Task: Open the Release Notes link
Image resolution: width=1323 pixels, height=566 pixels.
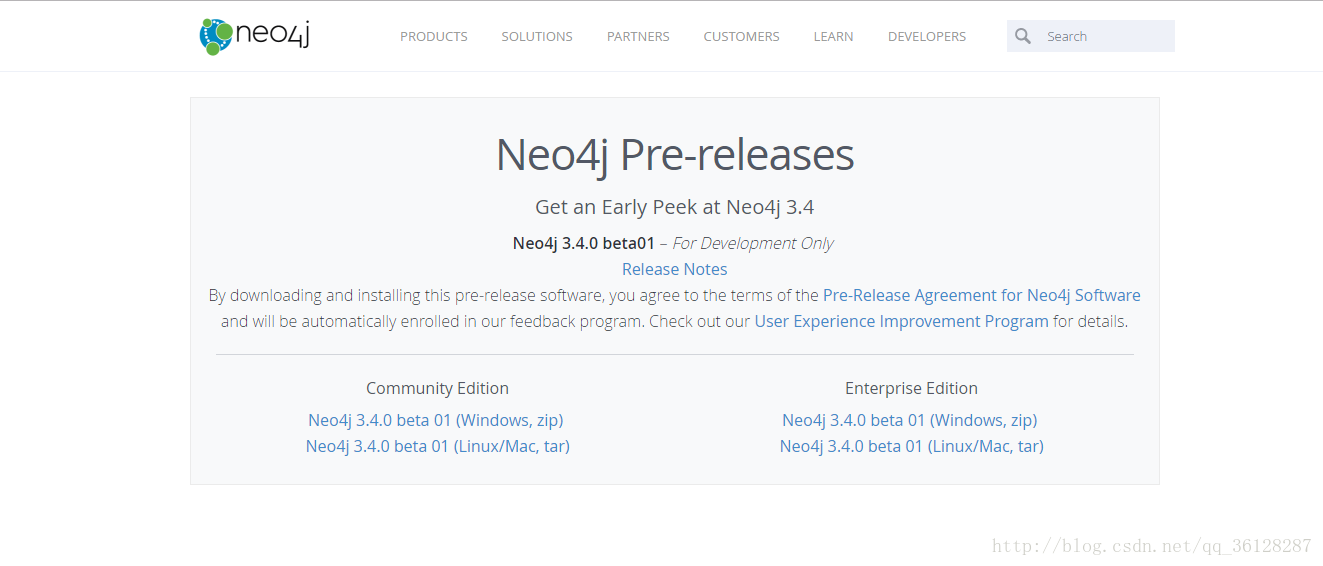Action: (675, 269)
